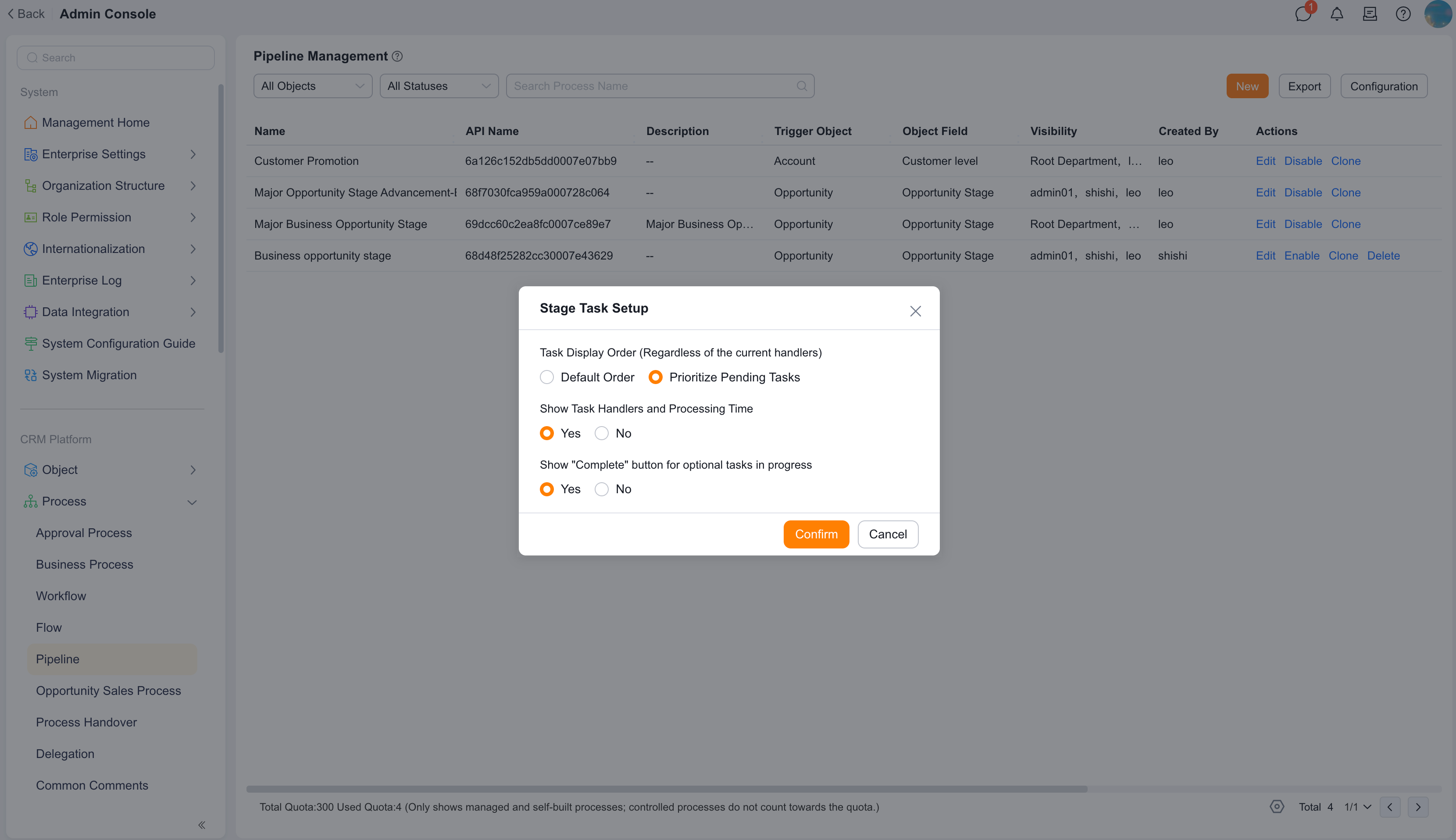Image resolution: width=1456 pixels, height=840 pixels.
Task: Select Yes for Show Complete button option
Action: pyautogui.click(x=546, y=489)
